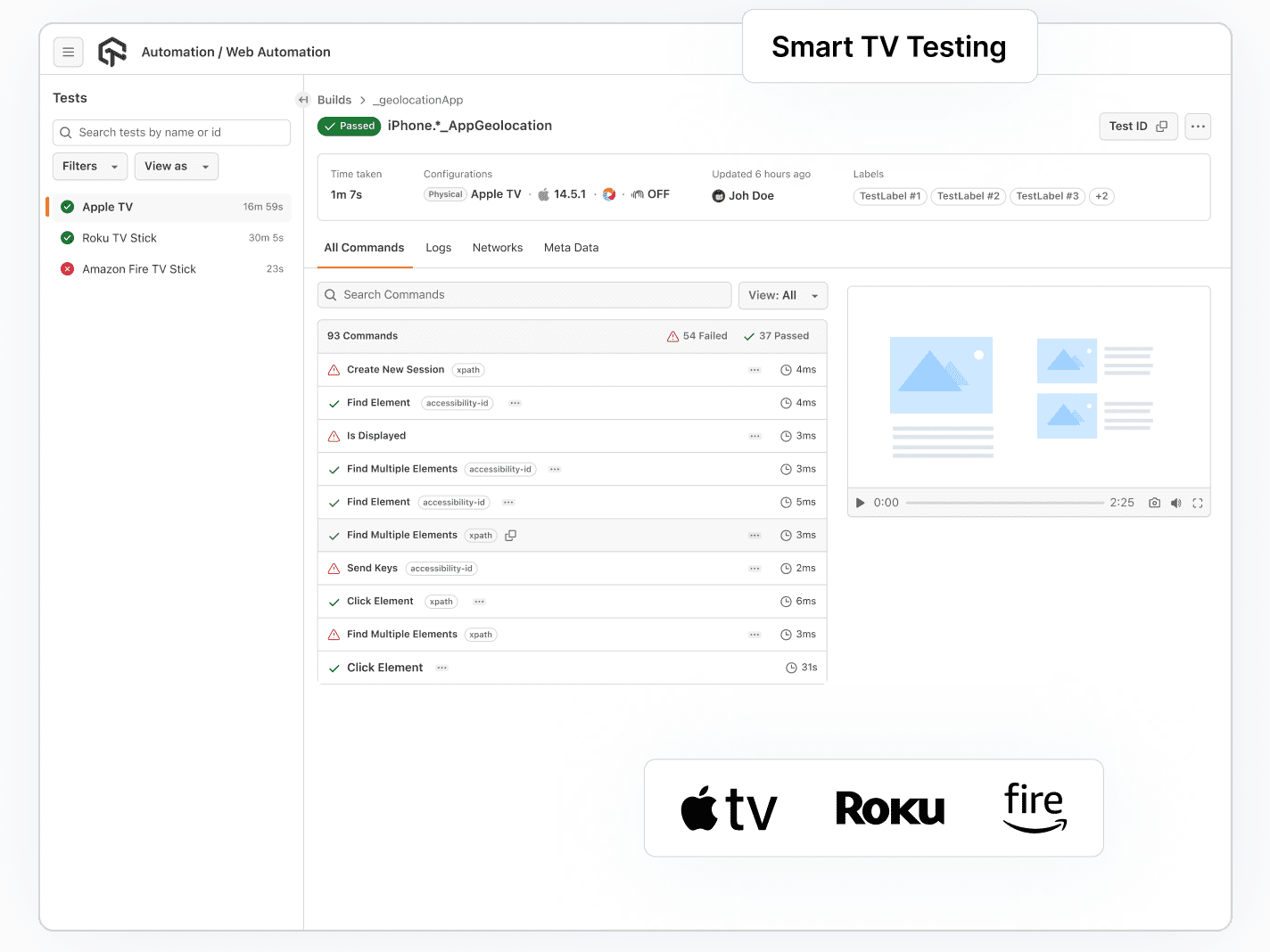1270x952 pixels.
Task: Click the TestLabel #1 label chip
Action: coord(890,196)
